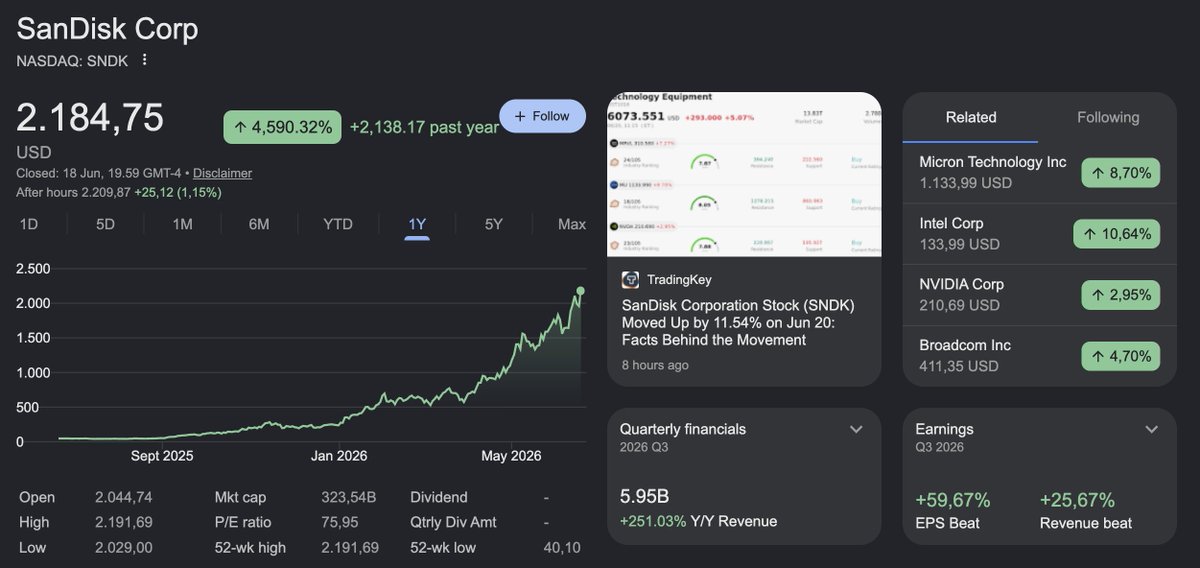This screenshot has height=568, width=1200.
Task: Expand the Quarterly financials card
Action: [856, 429]
